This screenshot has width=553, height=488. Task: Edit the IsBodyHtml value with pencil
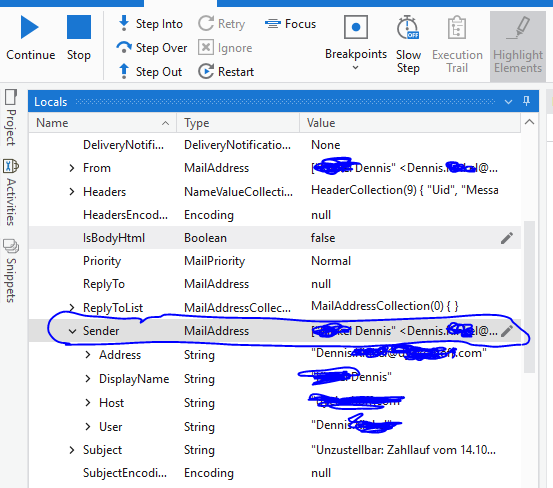pos(507,238)
